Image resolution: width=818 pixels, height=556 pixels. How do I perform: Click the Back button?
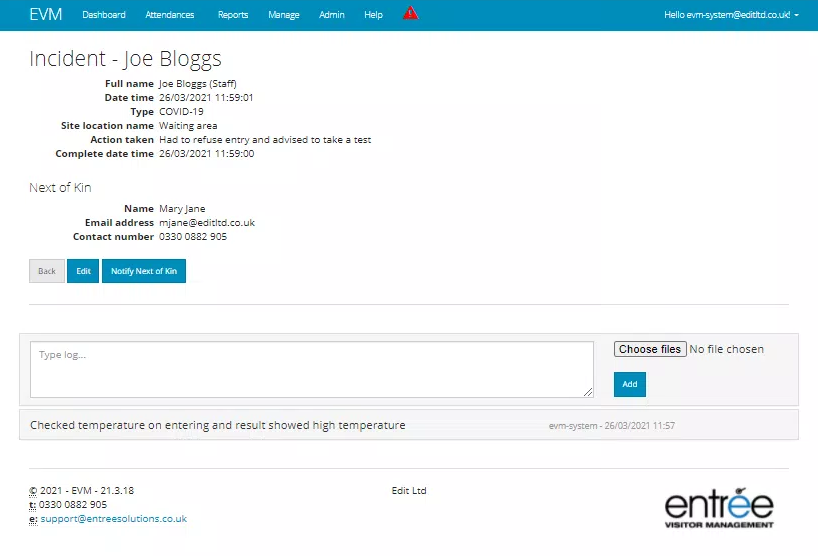point(47,271)
